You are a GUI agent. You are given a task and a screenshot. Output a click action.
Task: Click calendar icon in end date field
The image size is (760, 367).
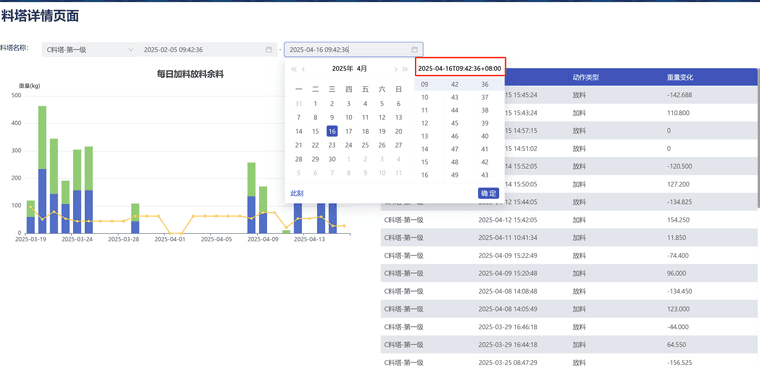coord(414,49)
